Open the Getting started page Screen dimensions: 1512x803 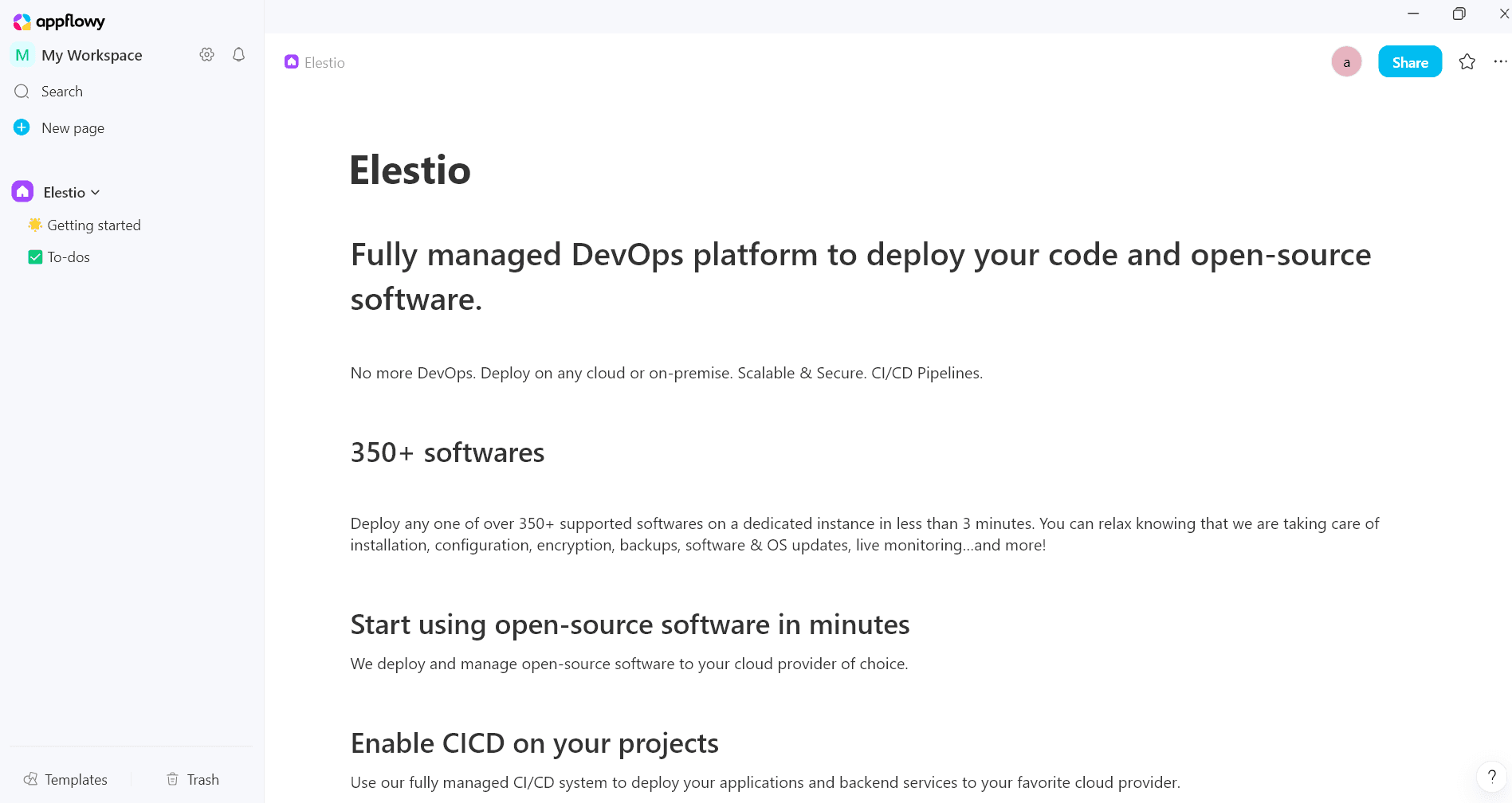(93, 225)
